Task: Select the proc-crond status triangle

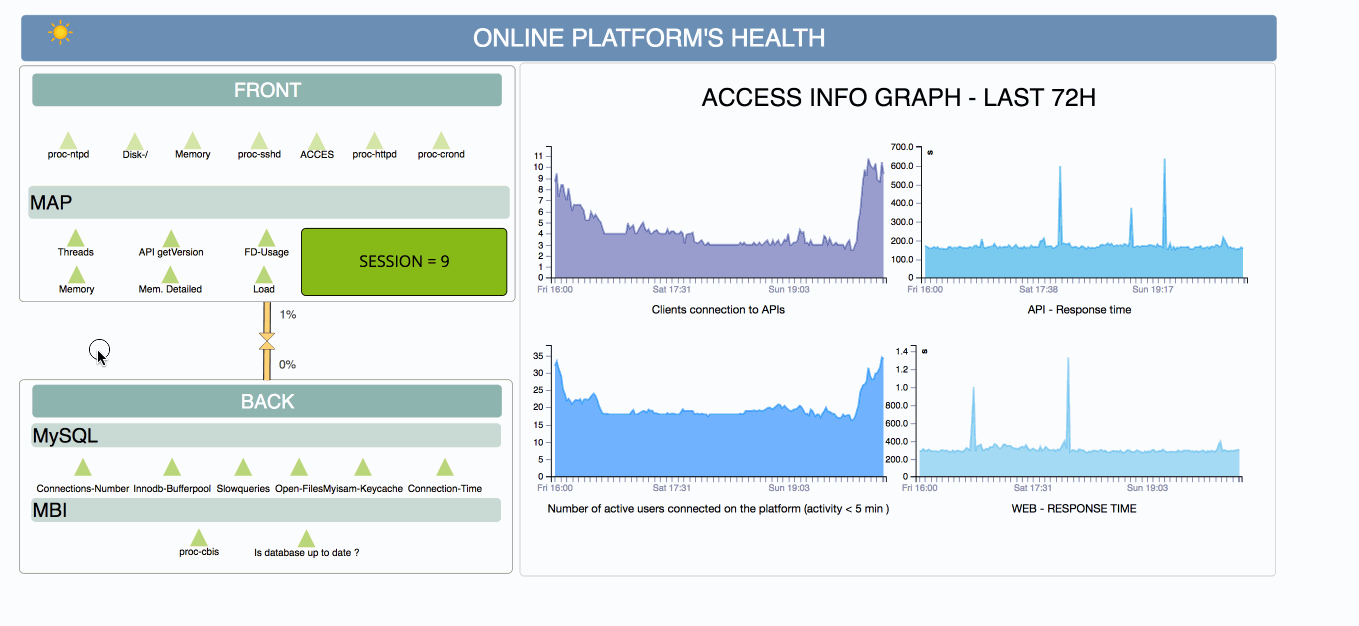Action: [x=441, y=141]
